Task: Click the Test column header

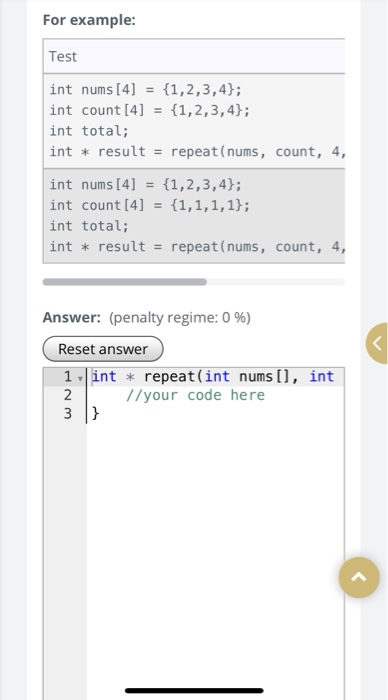Action: tap(194, 56)
